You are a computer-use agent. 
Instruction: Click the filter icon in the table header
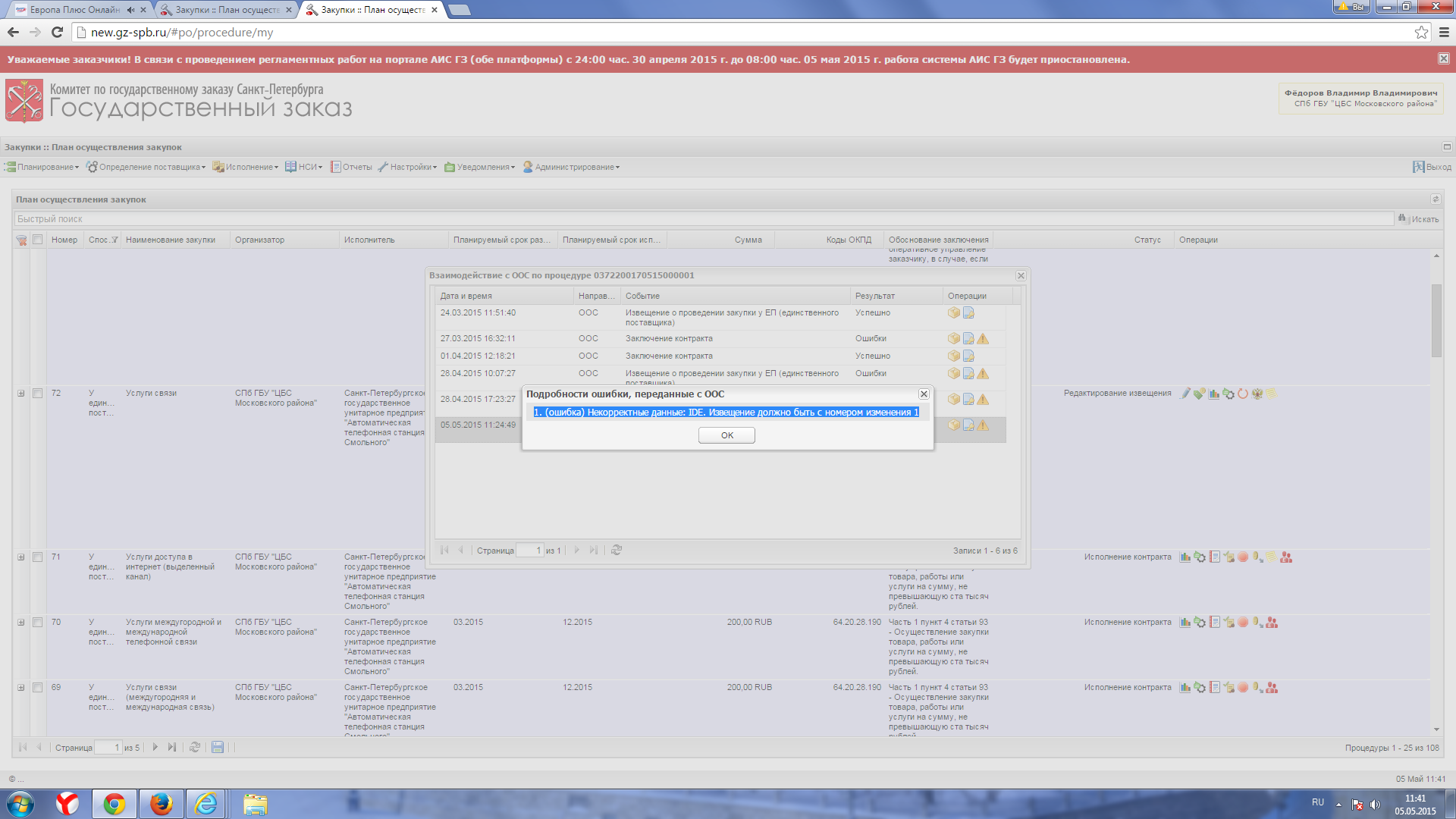[x=21, y=240]
